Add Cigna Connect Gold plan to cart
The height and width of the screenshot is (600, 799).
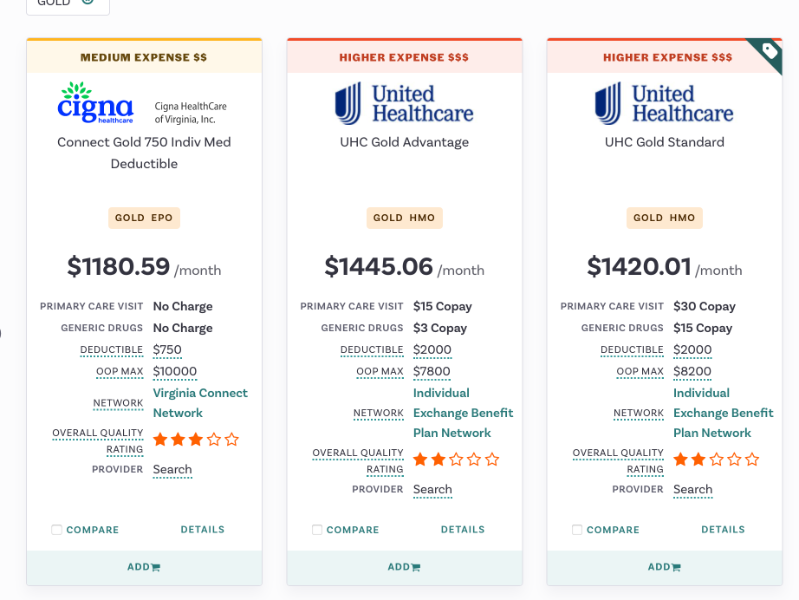144,567
